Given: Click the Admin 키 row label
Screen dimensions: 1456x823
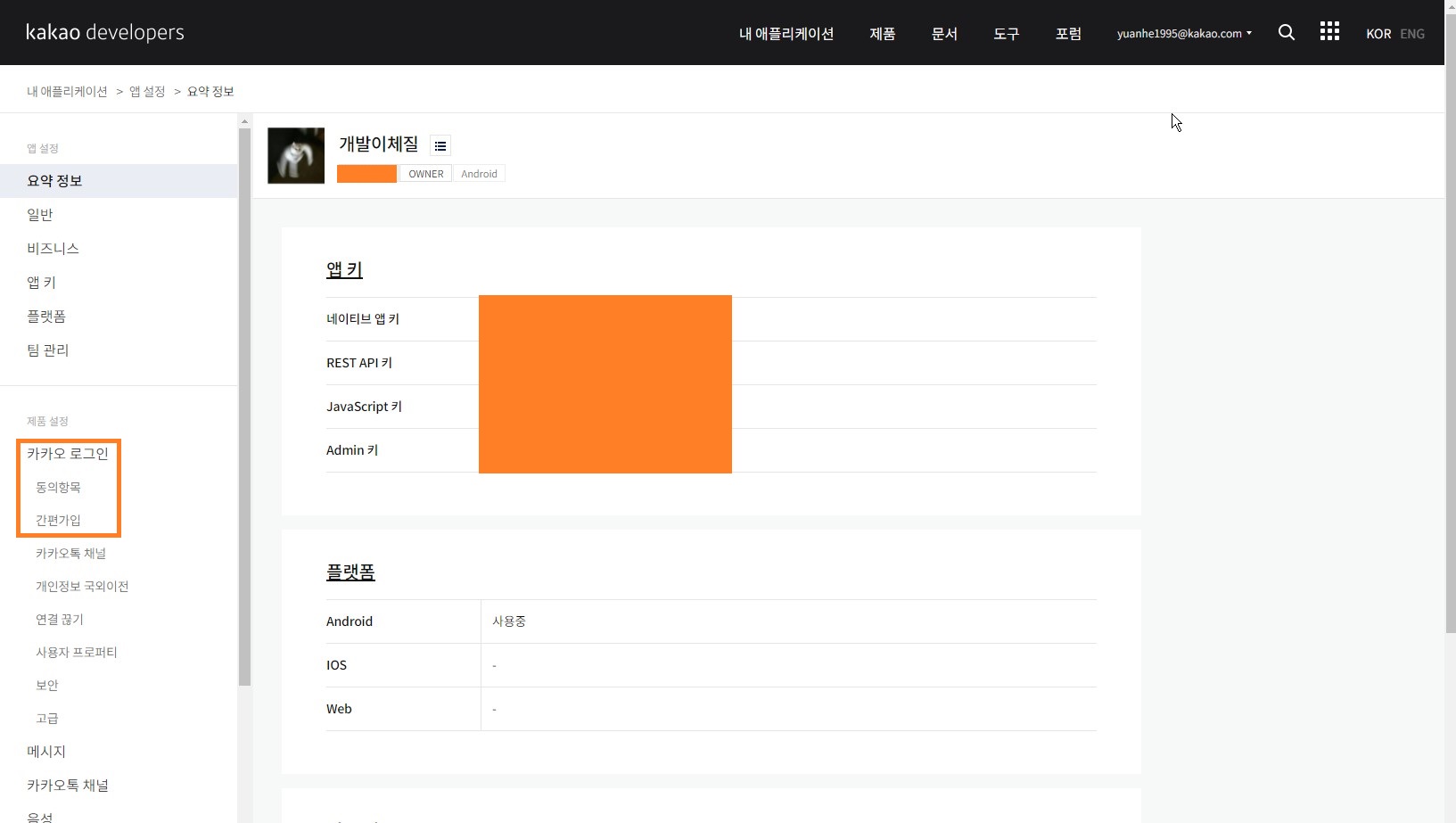Looking at the screenshot, I should click(x=352, y=450).
